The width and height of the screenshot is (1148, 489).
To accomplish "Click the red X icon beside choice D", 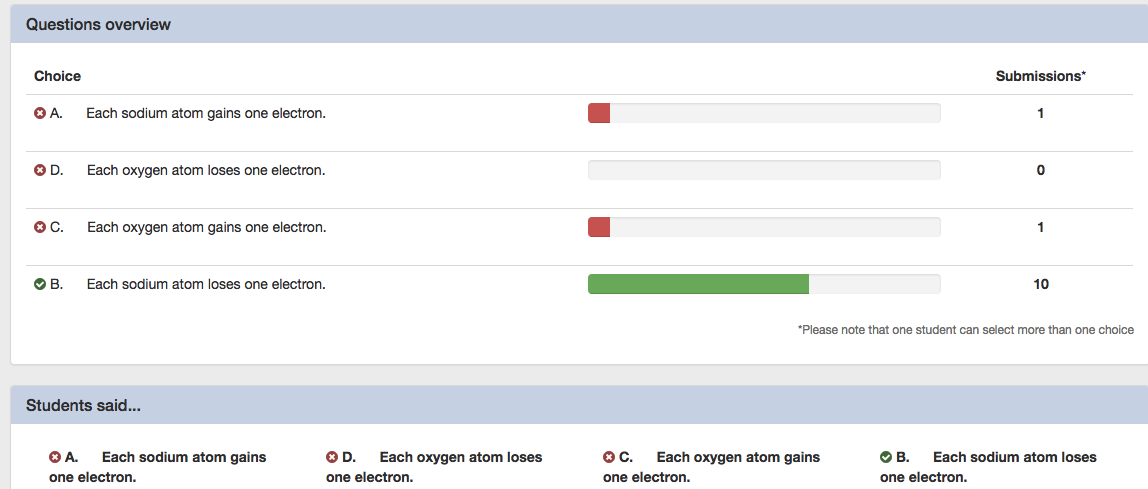I will [x=40, y=171].
